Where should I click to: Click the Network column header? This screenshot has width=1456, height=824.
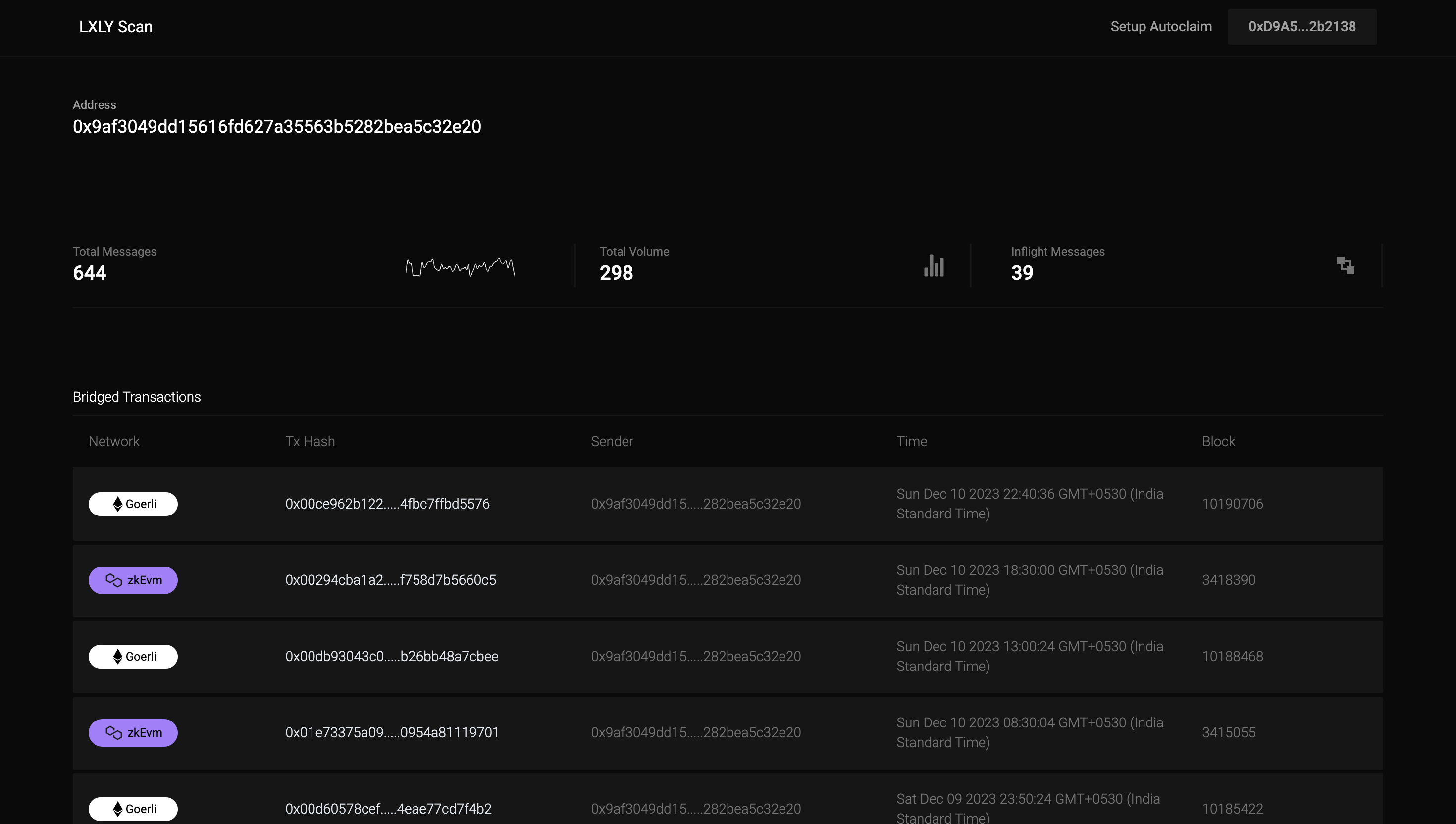114,441
